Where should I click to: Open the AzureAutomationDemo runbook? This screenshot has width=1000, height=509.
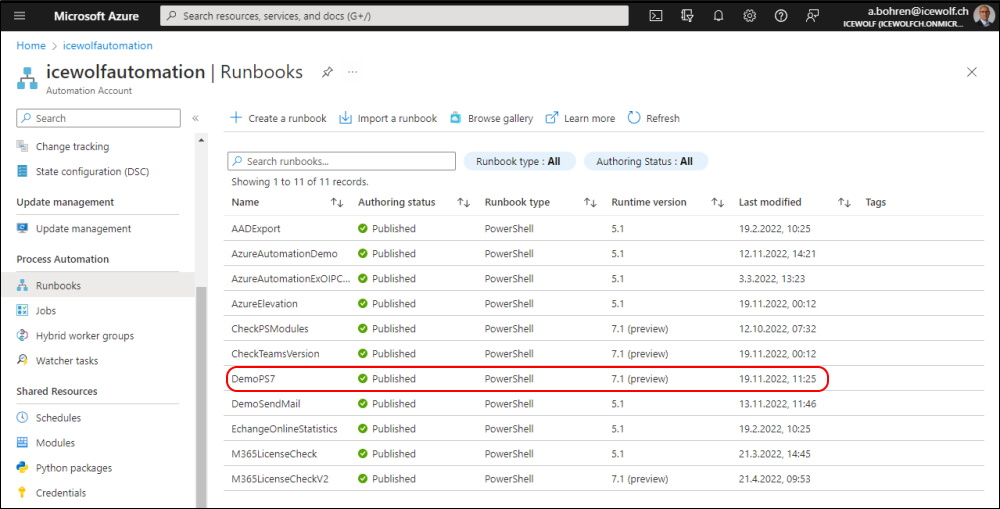click(x=284, y=253)
